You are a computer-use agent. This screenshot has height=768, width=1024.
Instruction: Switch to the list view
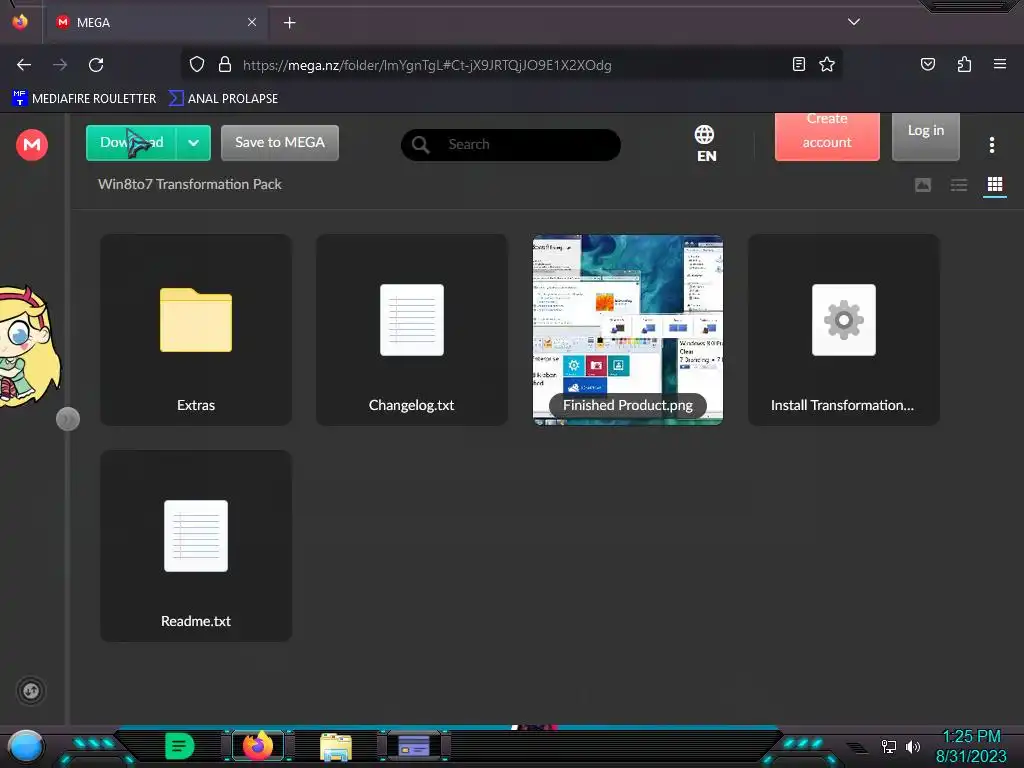(959, 185)
